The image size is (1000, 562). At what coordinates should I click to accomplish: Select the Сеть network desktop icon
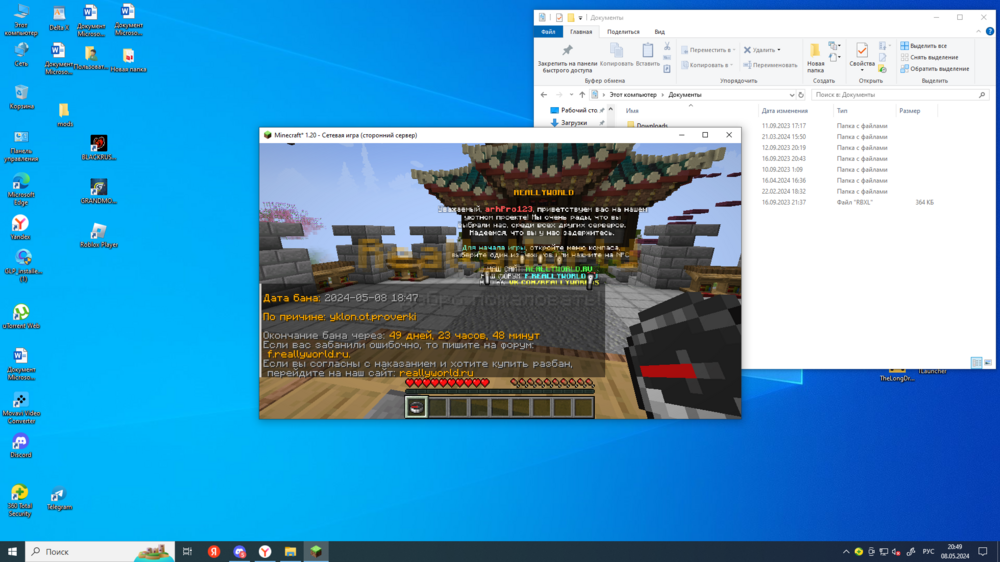[21, 55]
